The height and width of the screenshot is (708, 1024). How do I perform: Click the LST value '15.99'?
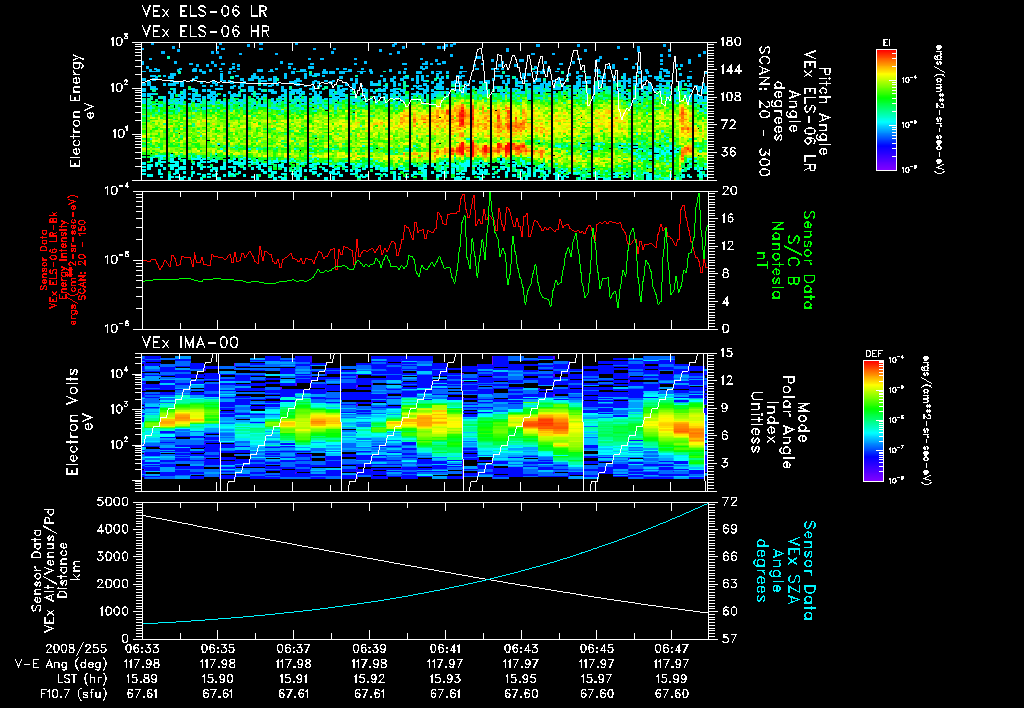(x=672, y=679)
